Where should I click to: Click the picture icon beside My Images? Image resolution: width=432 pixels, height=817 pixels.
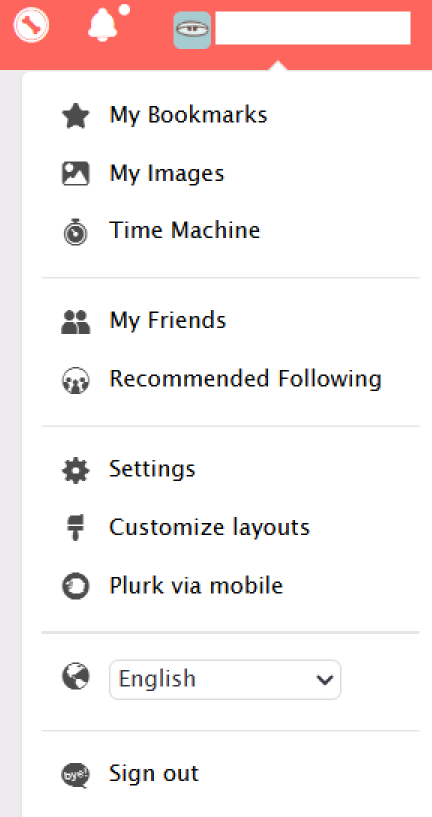[x=76, y=174]
